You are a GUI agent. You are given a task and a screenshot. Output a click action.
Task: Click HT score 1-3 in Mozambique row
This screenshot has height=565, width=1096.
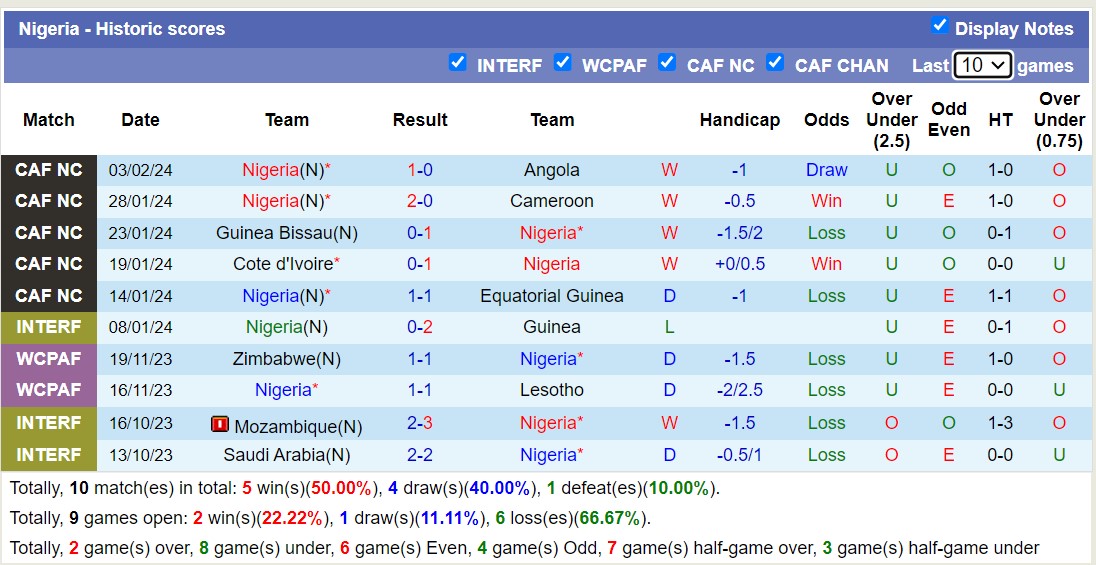[x=1000, y=423]
